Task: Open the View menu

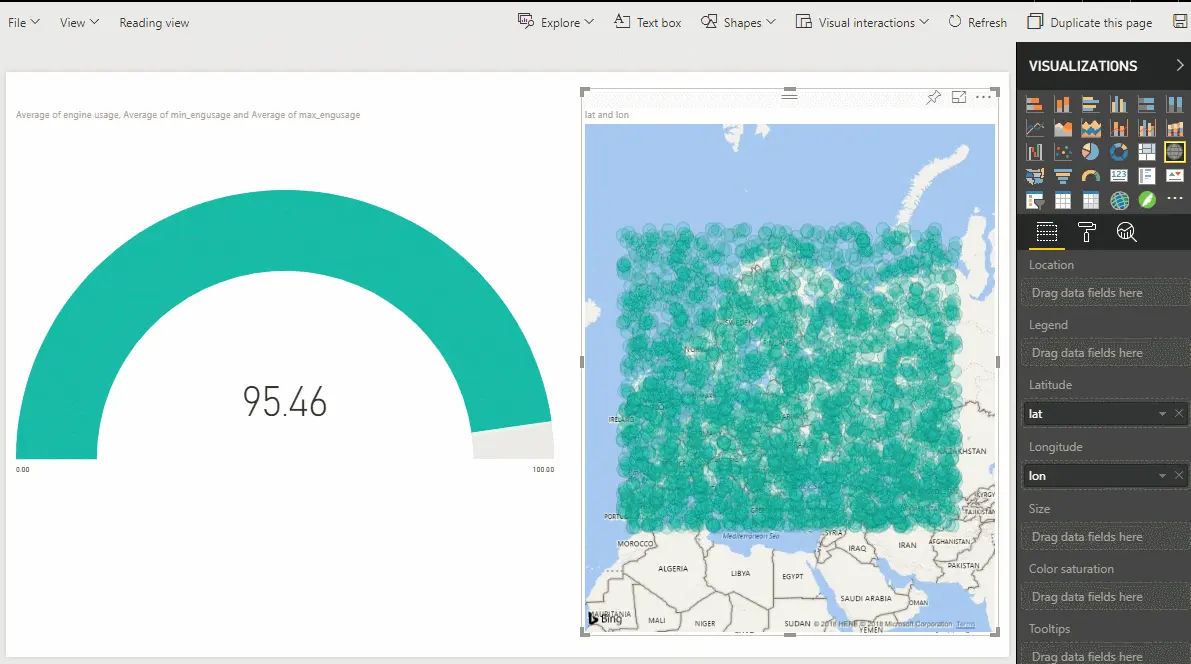Action: coord(80,23)
